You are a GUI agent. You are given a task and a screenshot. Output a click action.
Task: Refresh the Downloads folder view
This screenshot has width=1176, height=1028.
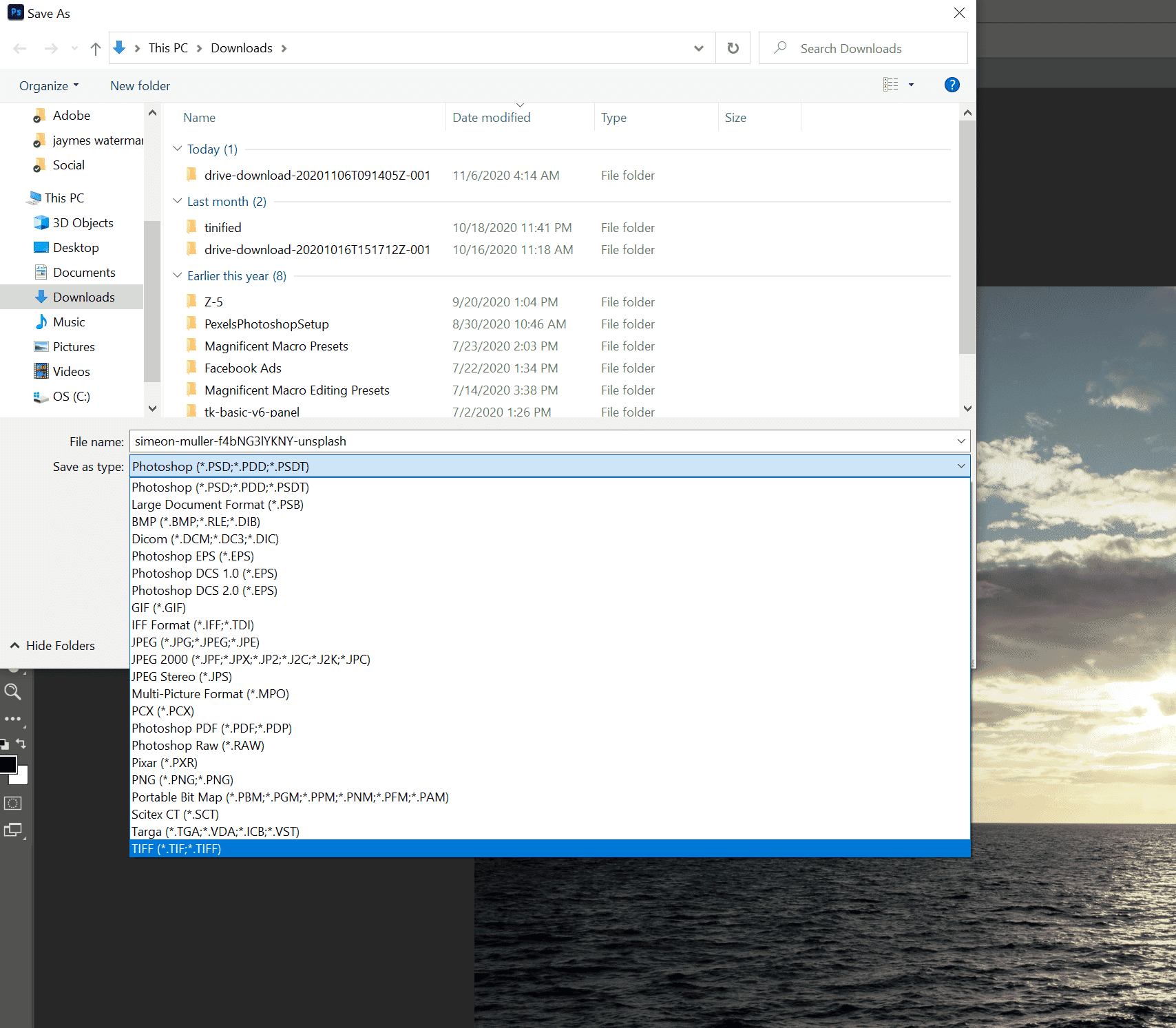(x=733, y=48)
